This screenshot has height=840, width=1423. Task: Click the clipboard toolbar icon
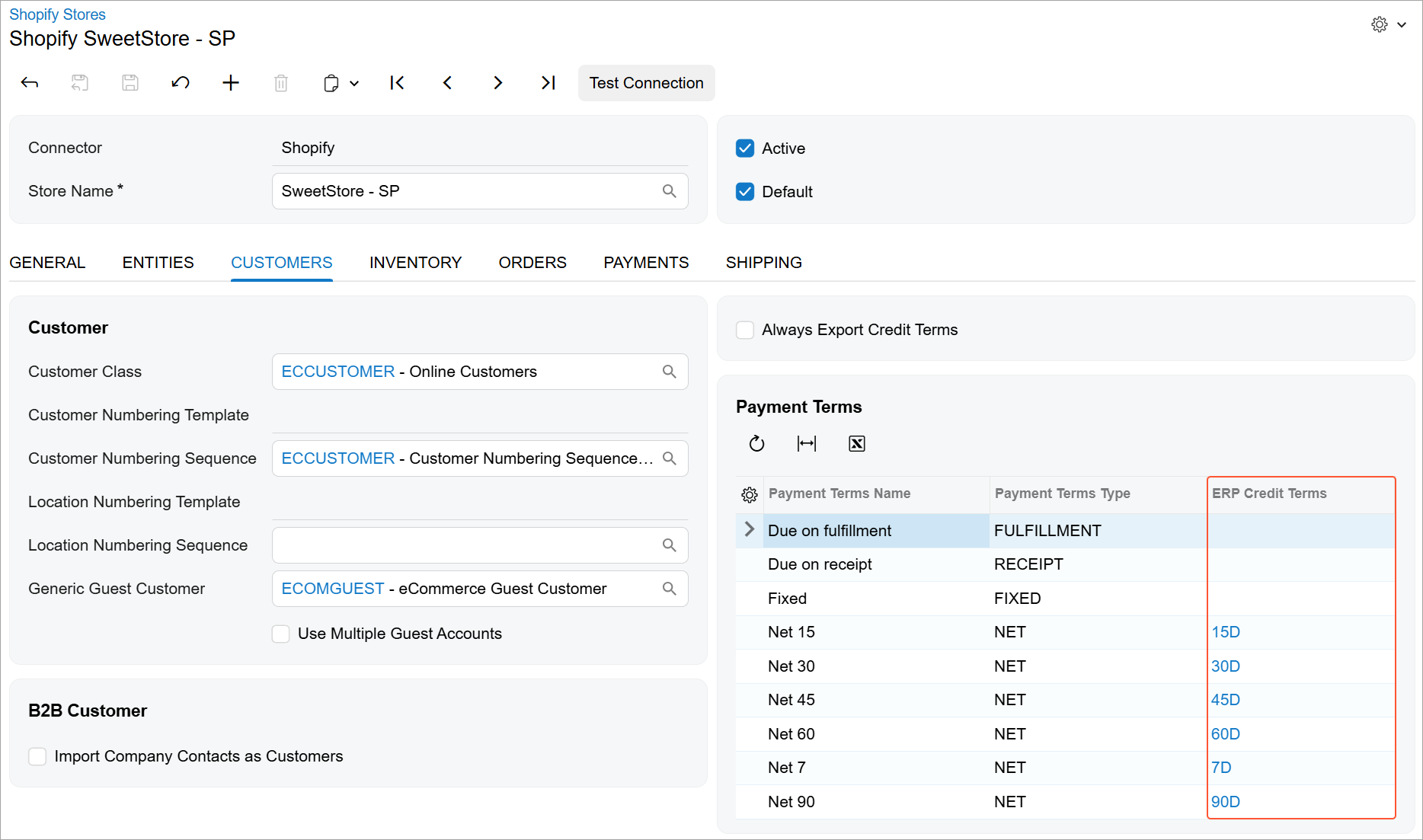click(x=331, y=83)
